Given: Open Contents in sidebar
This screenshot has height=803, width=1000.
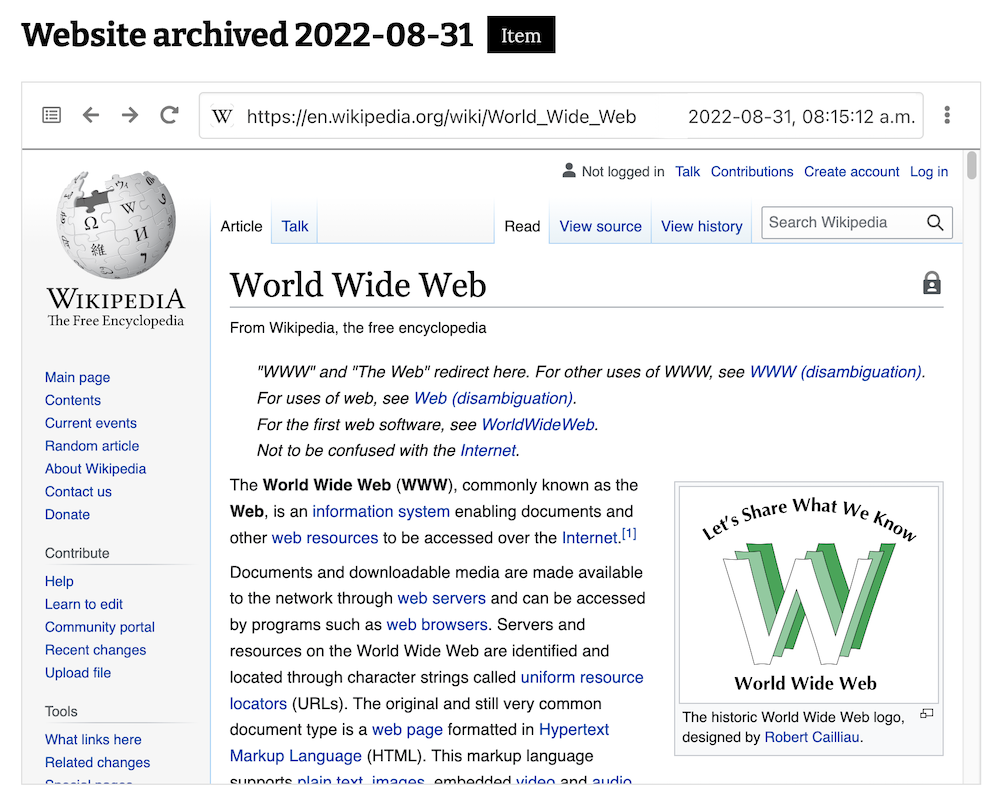Looking at the screenshot, I should coord(73,401).
